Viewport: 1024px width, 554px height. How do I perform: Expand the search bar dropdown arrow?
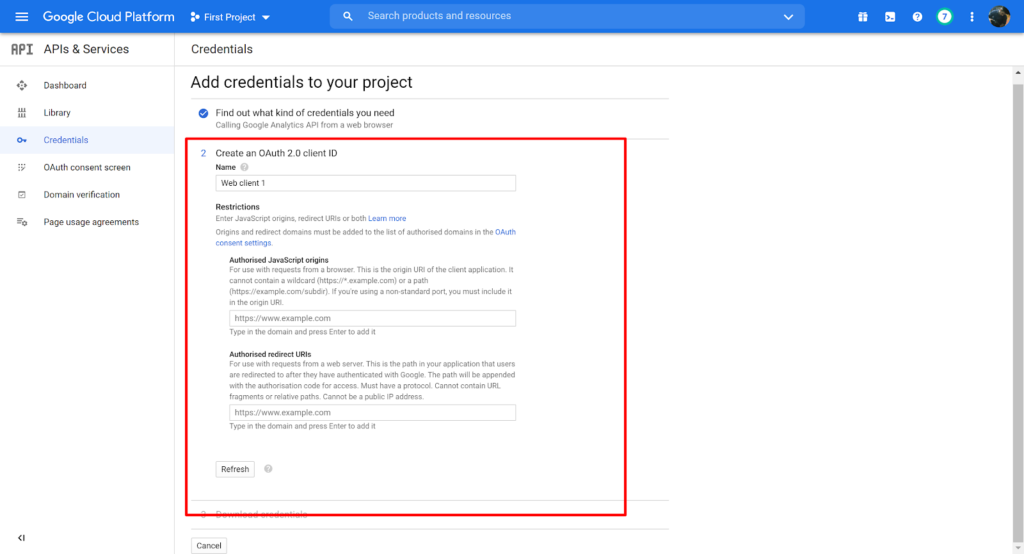[x=788, y=17]
